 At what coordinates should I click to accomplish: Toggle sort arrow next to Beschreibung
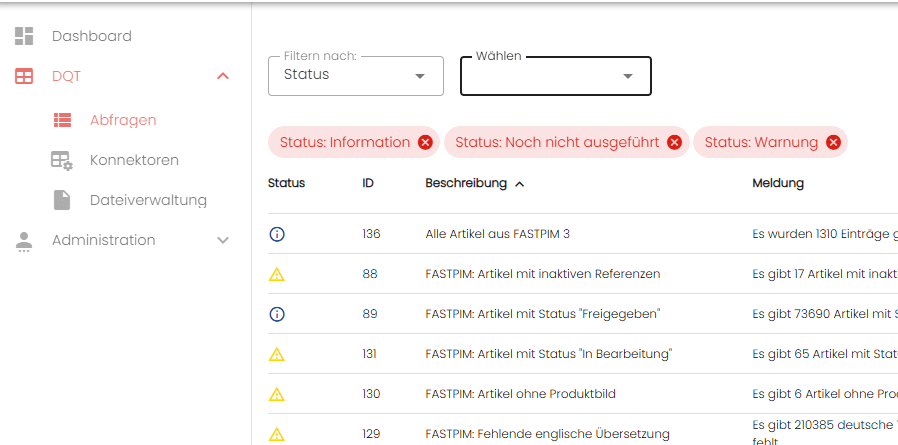point(519,184)
